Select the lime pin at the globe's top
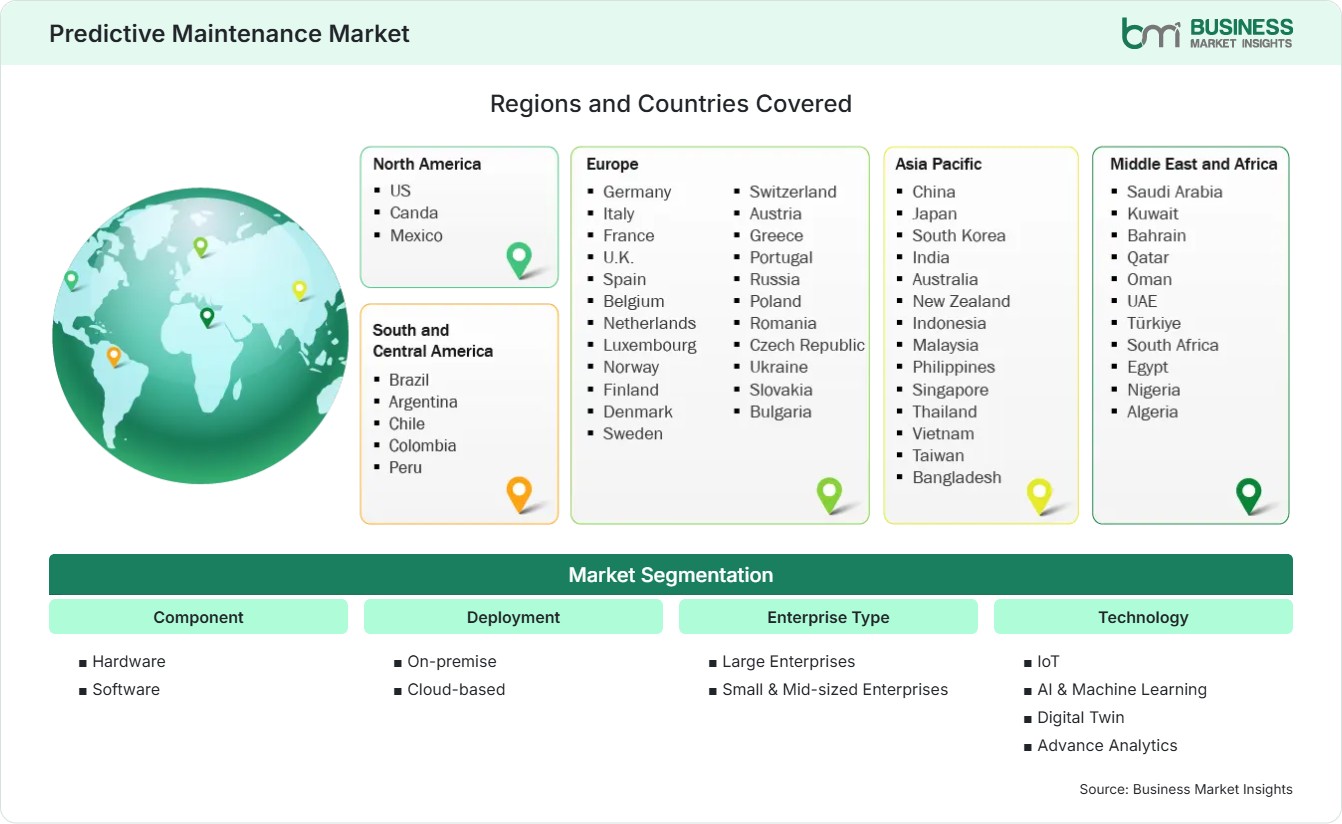 [200, 246]
